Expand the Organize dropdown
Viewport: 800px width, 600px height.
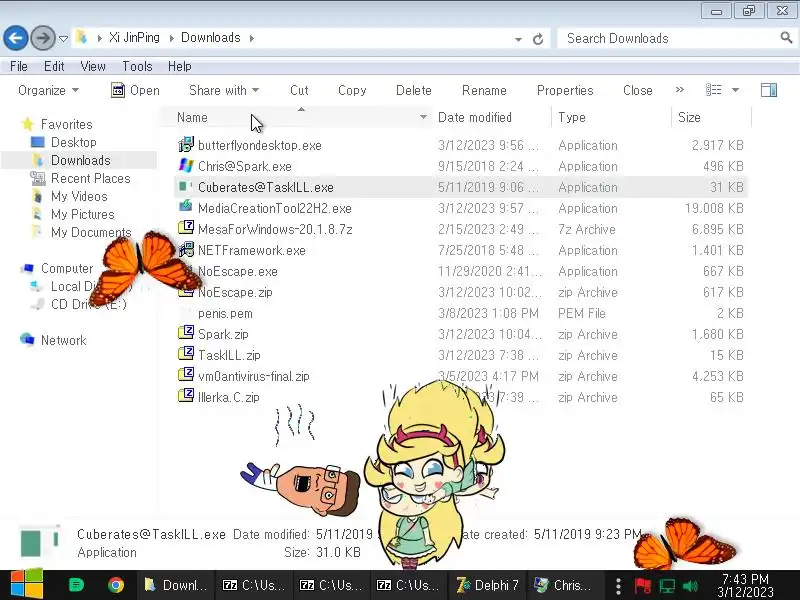point(48,90)
